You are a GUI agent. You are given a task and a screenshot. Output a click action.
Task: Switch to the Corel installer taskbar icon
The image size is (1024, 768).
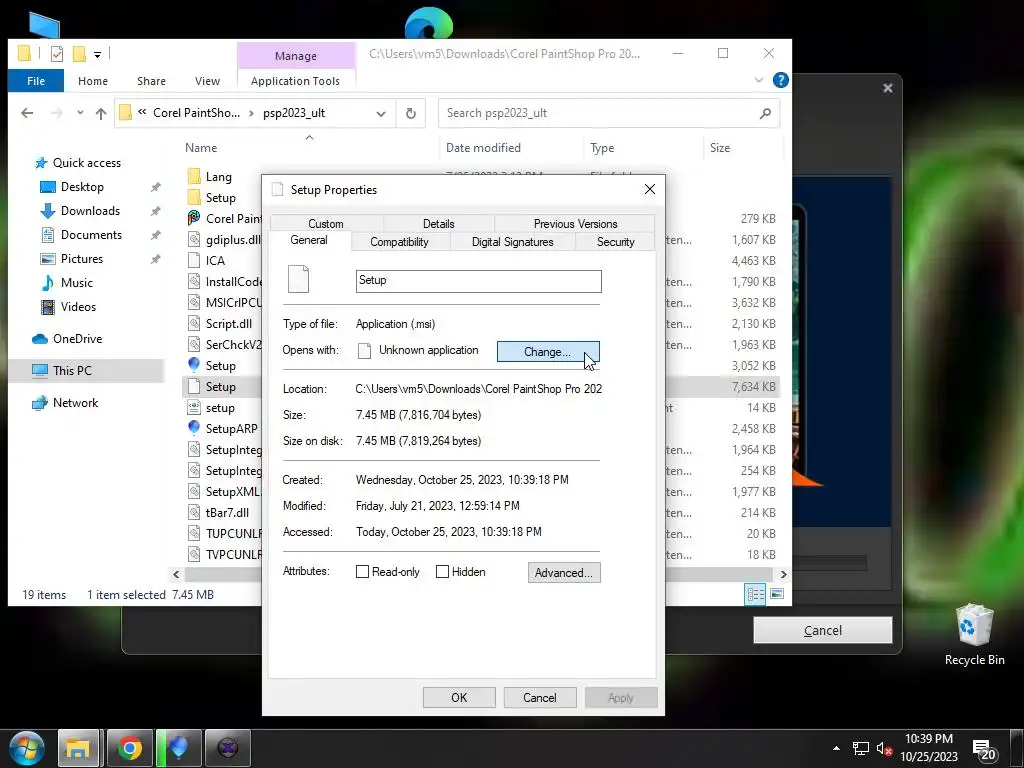[x=178, y=748]
